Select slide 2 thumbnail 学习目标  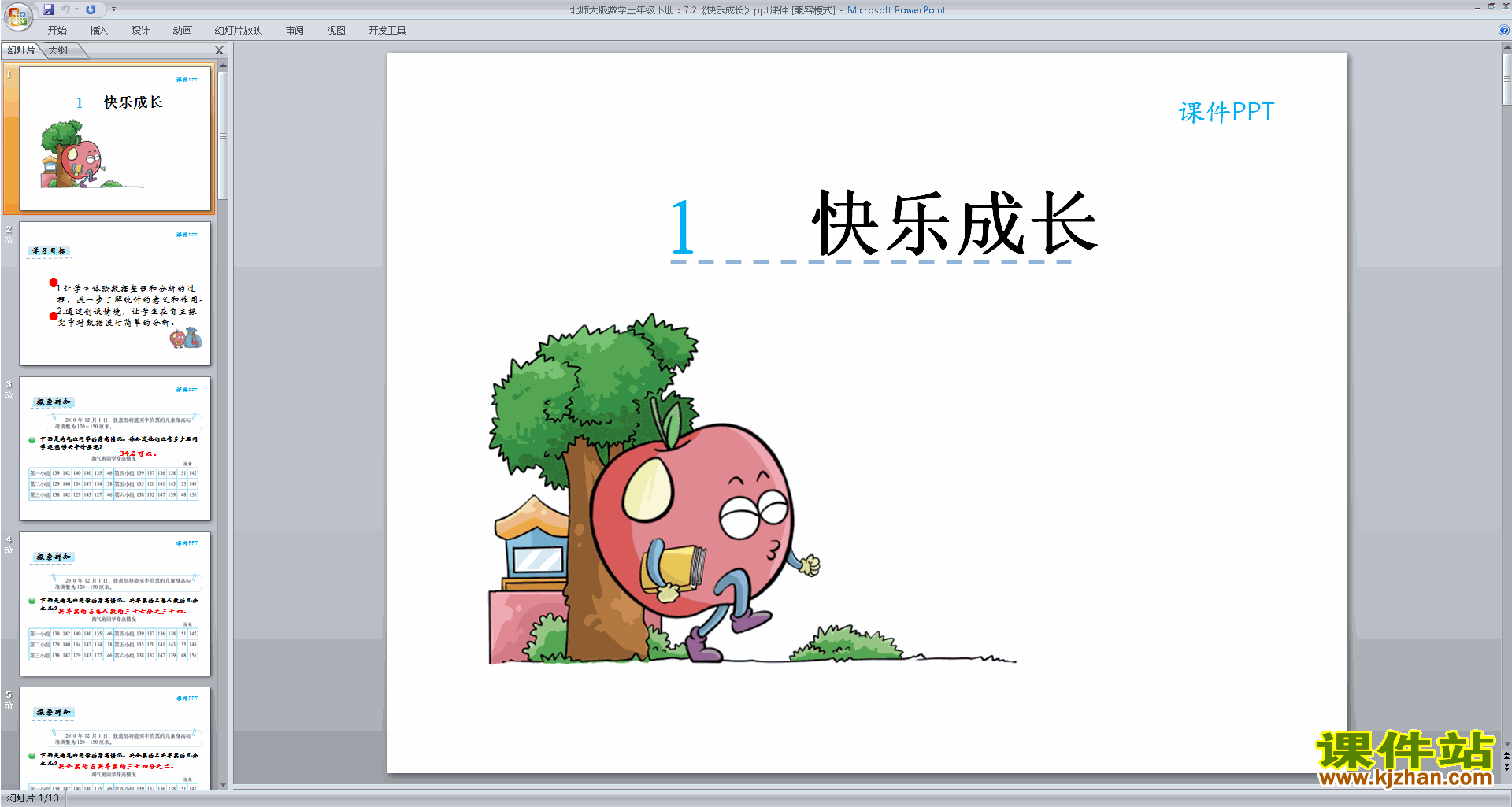[x=115, y=294]
